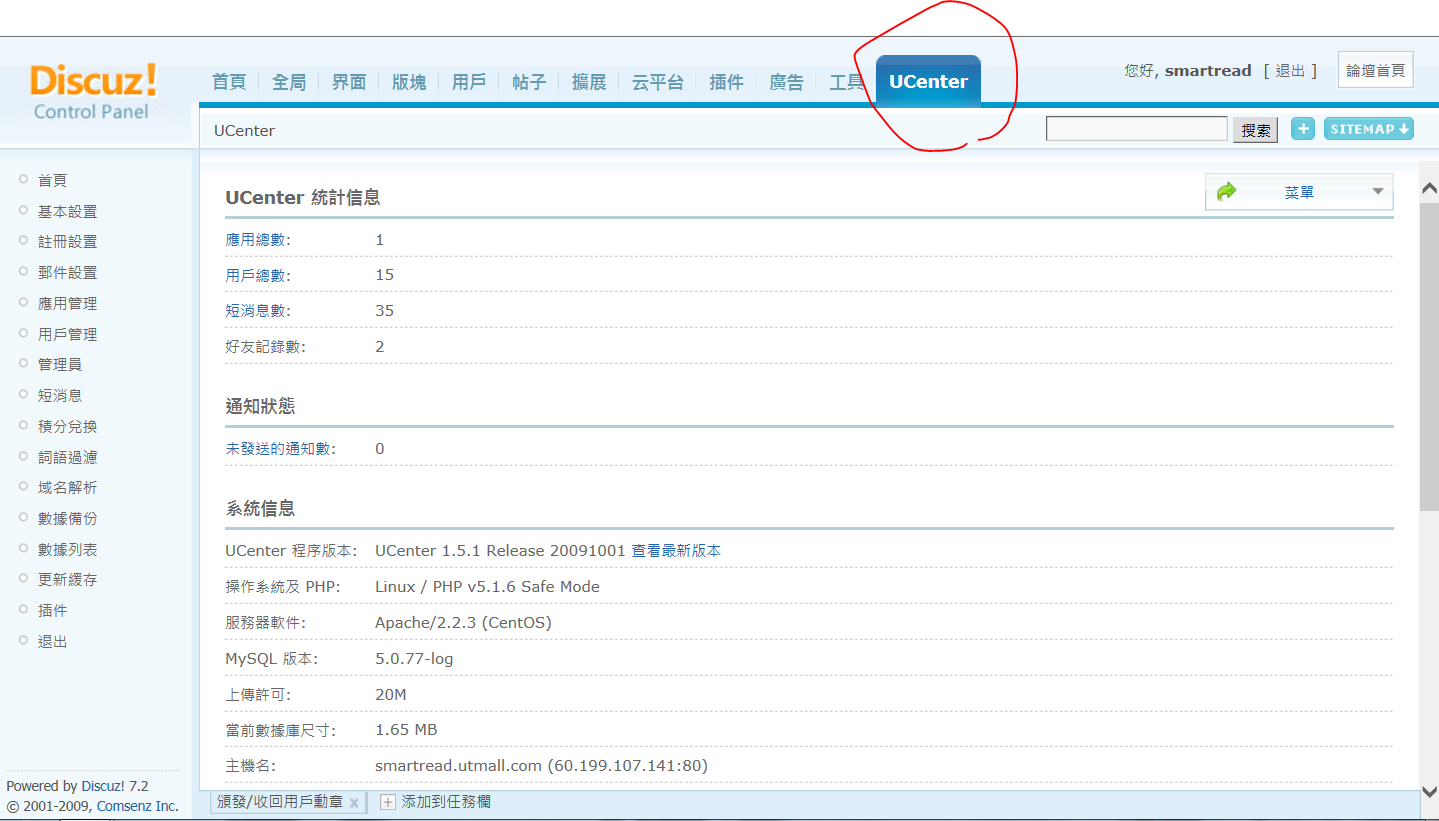This screenshot has width=1439, height=821.
Task: Focus the search text field in the header
Action: [x=1136, y=129]
